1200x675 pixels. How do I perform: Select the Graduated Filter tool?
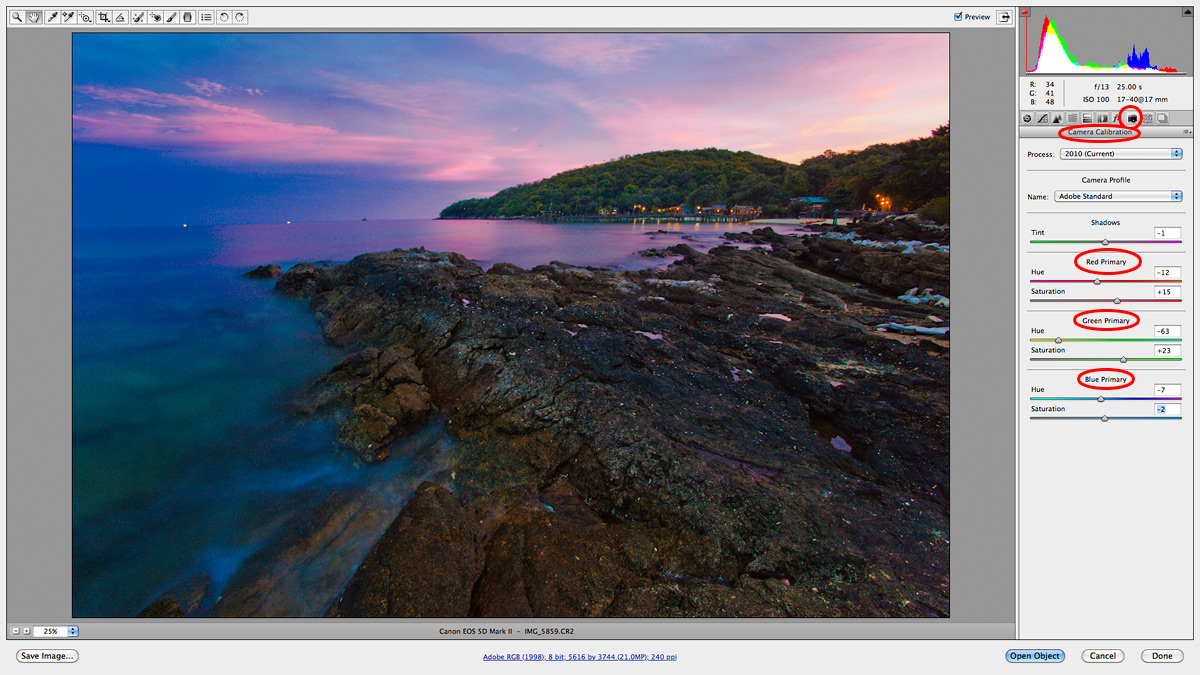point(188,17)
